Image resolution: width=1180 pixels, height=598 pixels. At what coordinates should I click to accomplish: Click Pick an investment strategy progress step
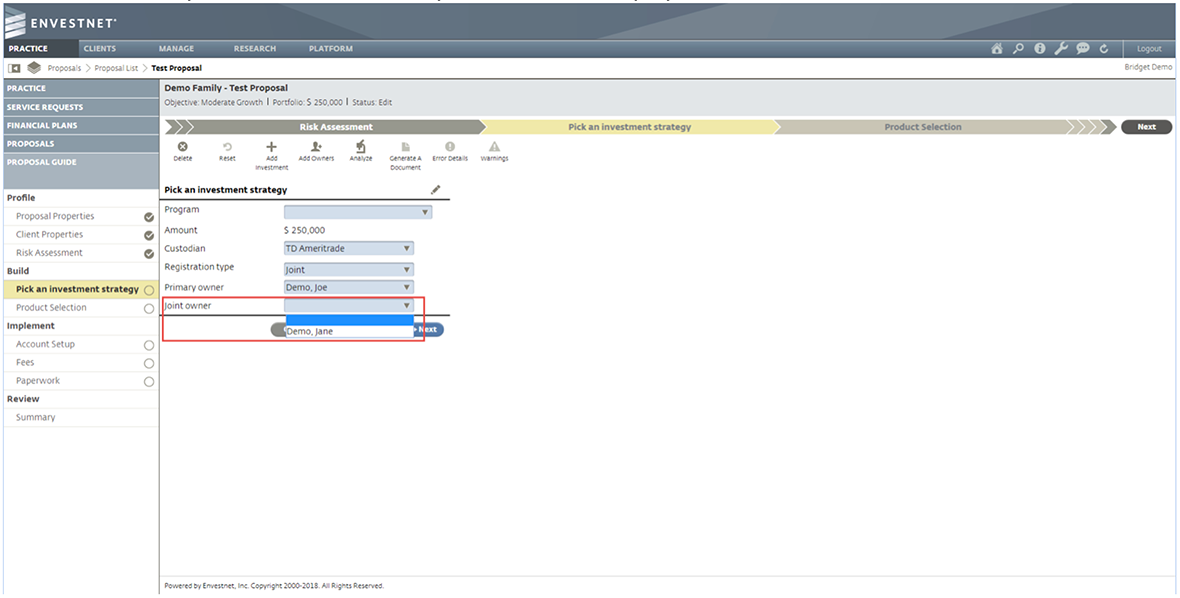point(629,127)
